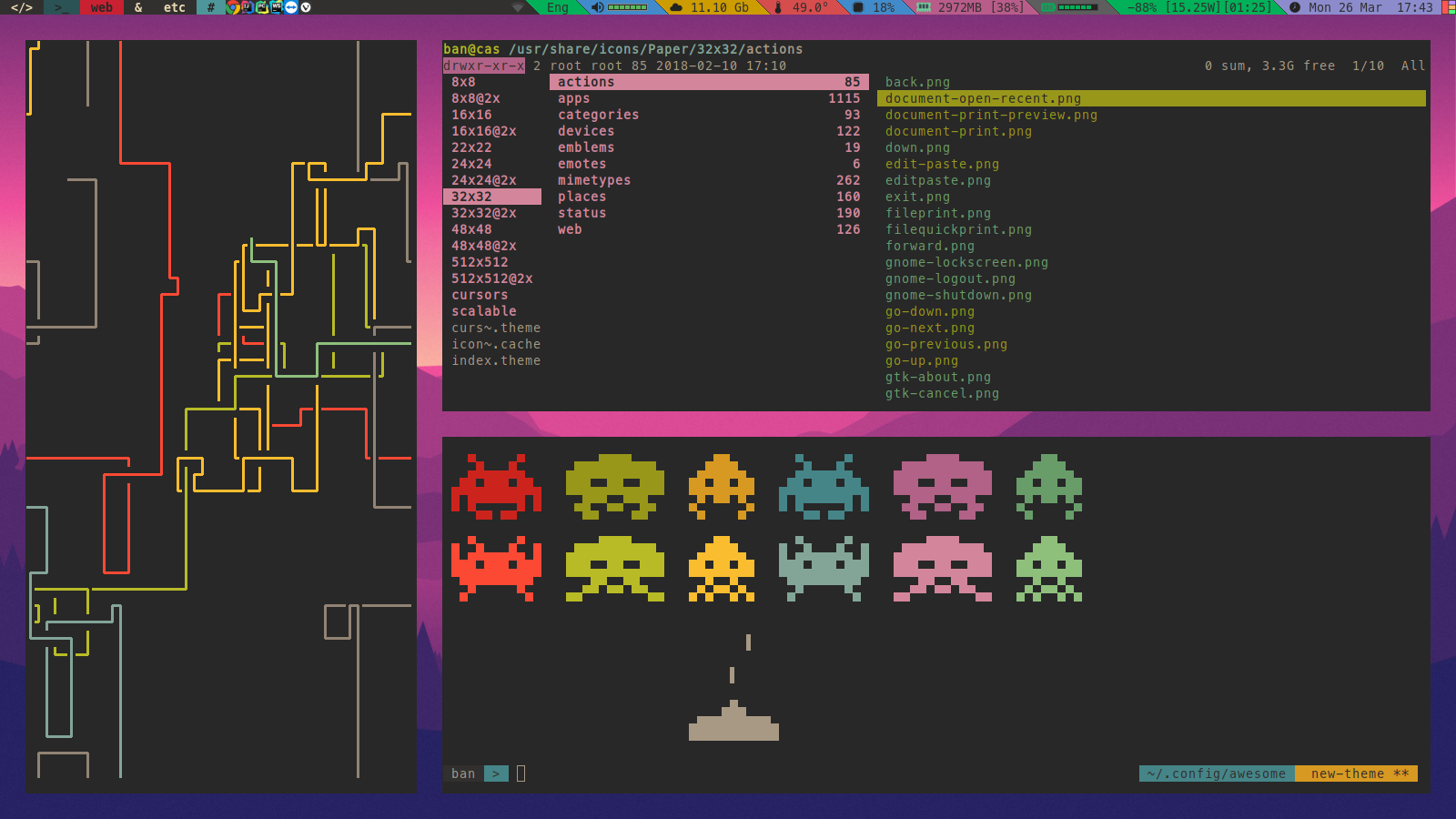
Task: Switch to the >_ terminal tag
Action: pos(62,7)
